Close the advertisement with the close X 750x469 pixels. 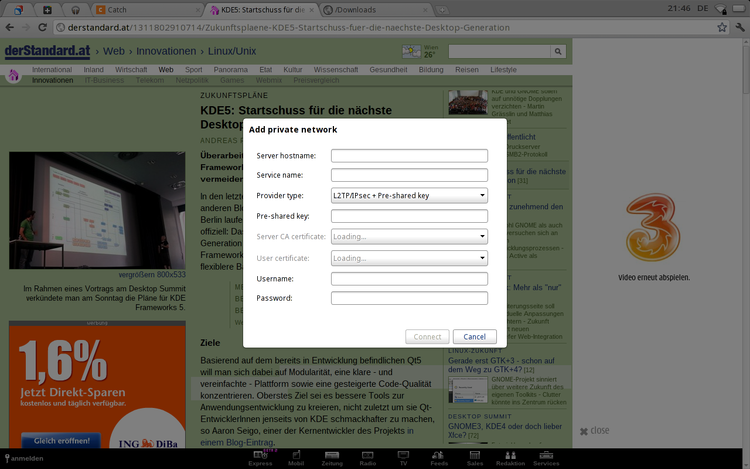click(x=585, y=431)
